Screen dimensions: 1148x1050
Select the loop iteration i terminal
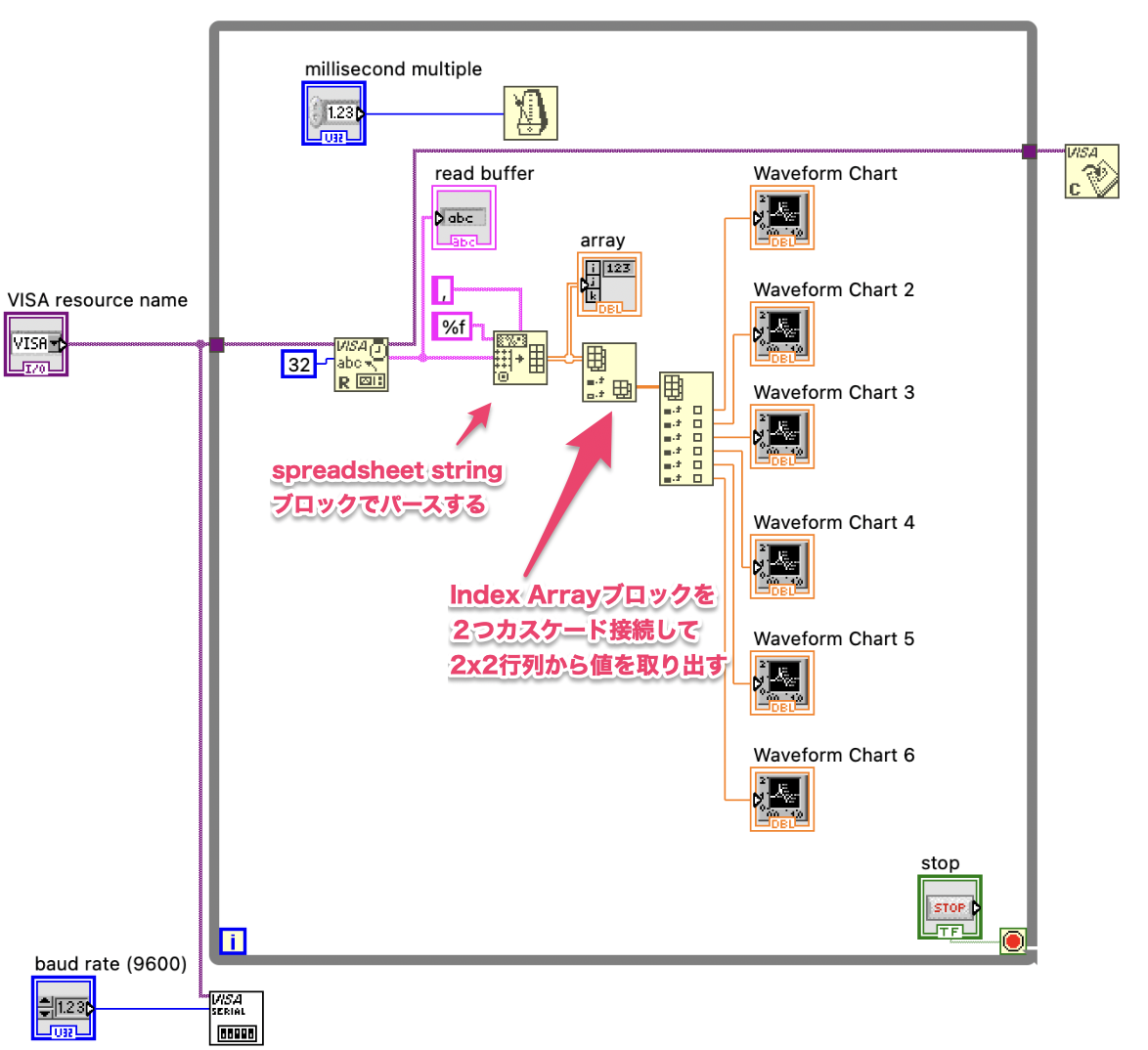coord(233,941)
